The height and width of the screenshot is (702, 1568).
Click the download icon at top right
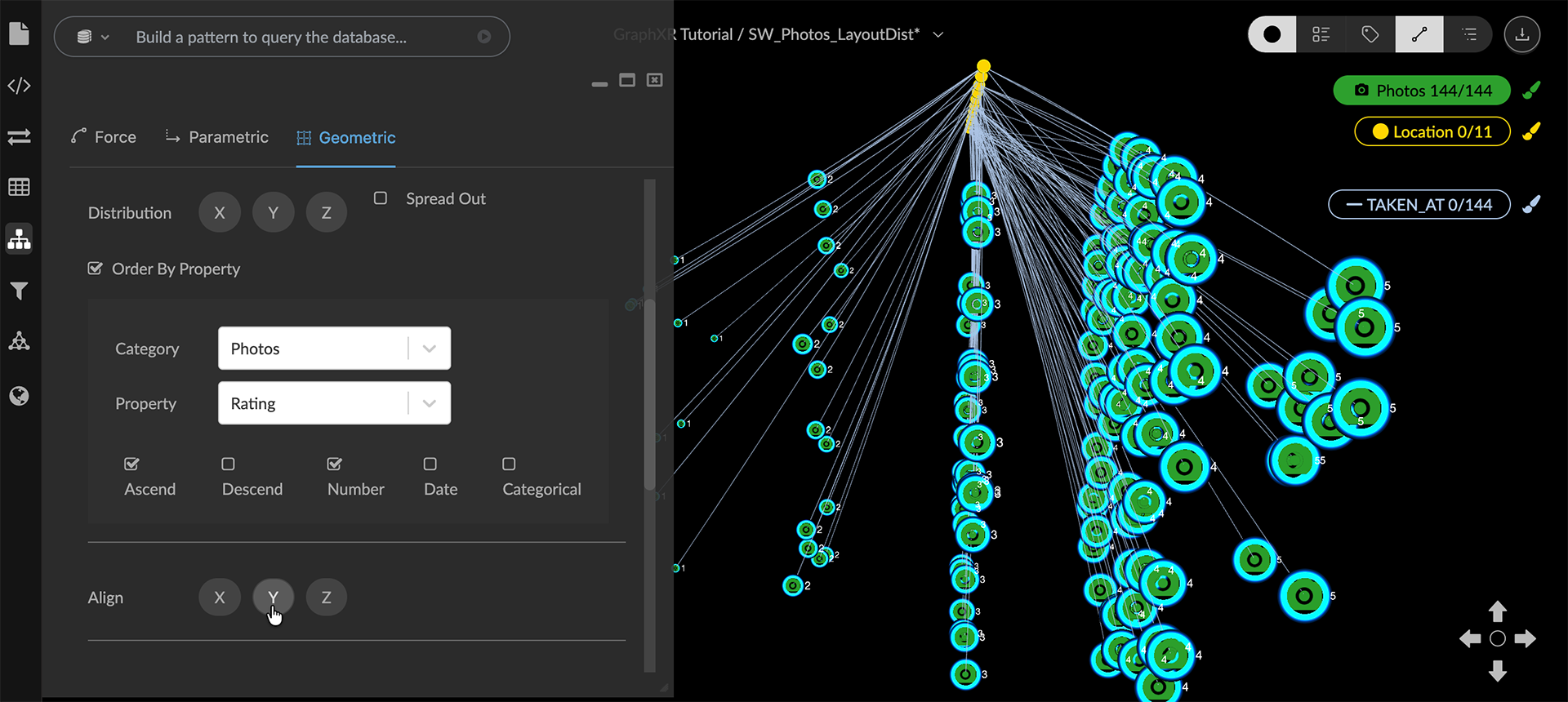pos(1521,34)
